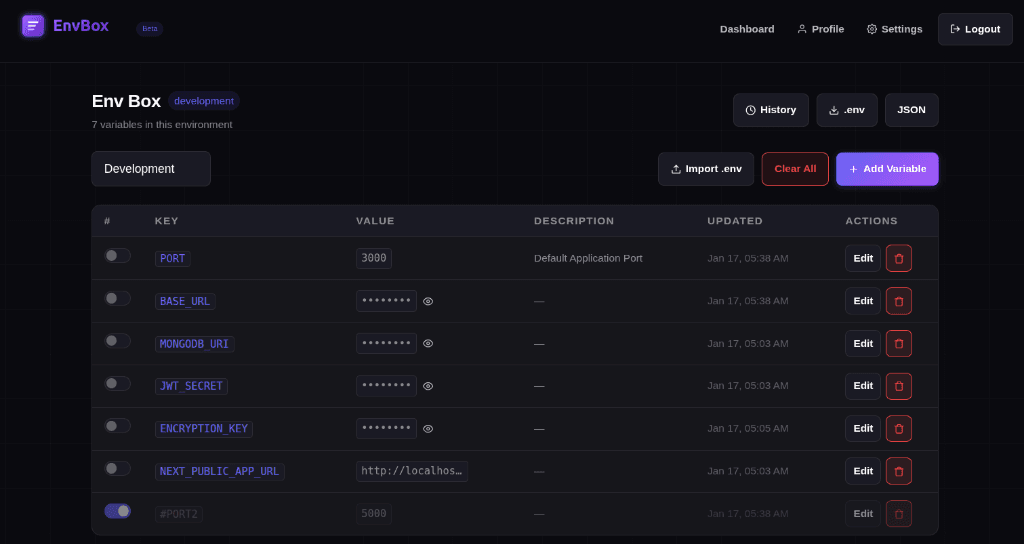Viewport: 1024px width, 544px height.
Task: Export variables as JSON
Action: (911, 110)
